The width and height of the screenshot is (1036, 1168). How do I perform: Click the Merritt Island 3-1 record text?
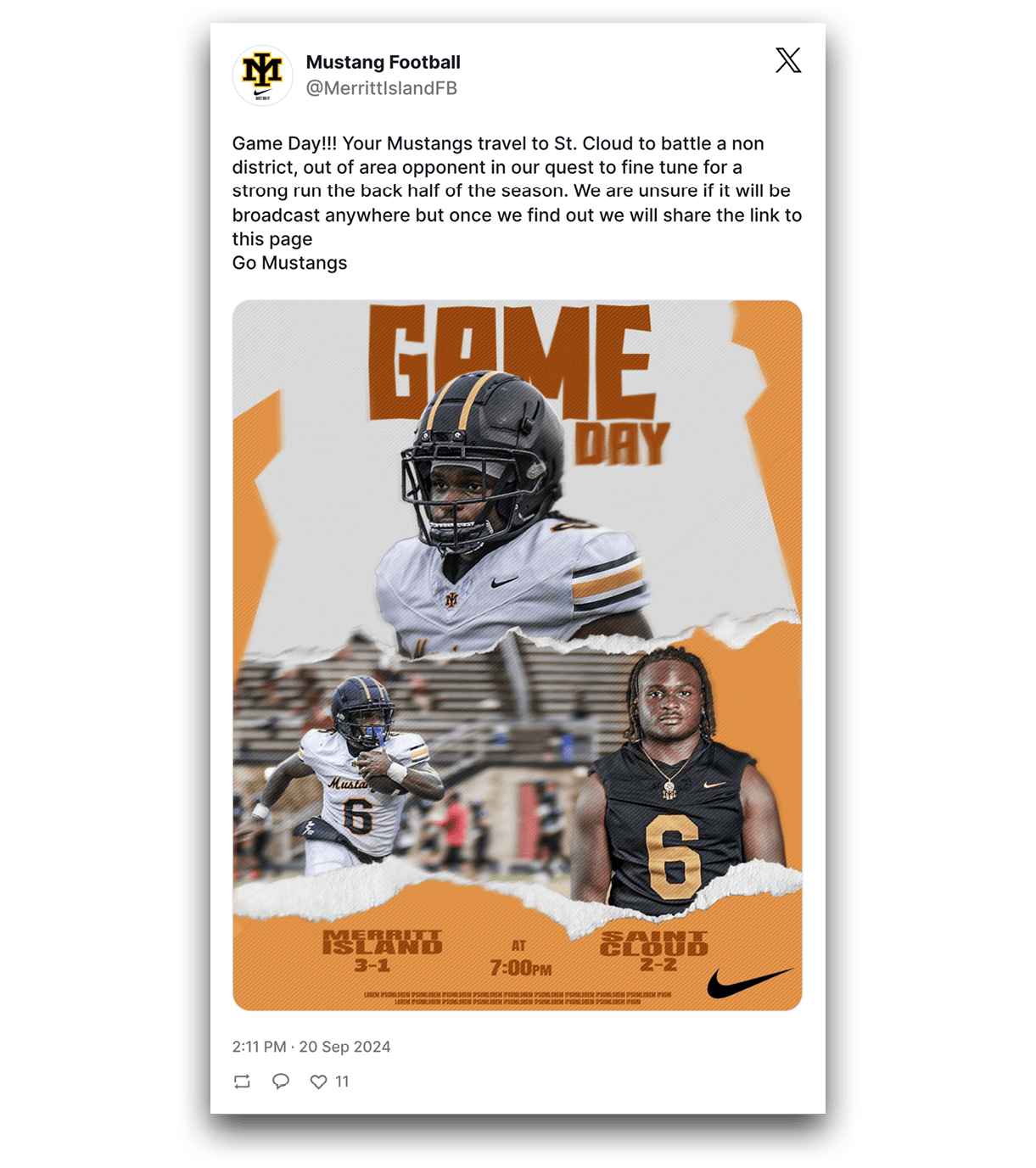click(383, 951)
